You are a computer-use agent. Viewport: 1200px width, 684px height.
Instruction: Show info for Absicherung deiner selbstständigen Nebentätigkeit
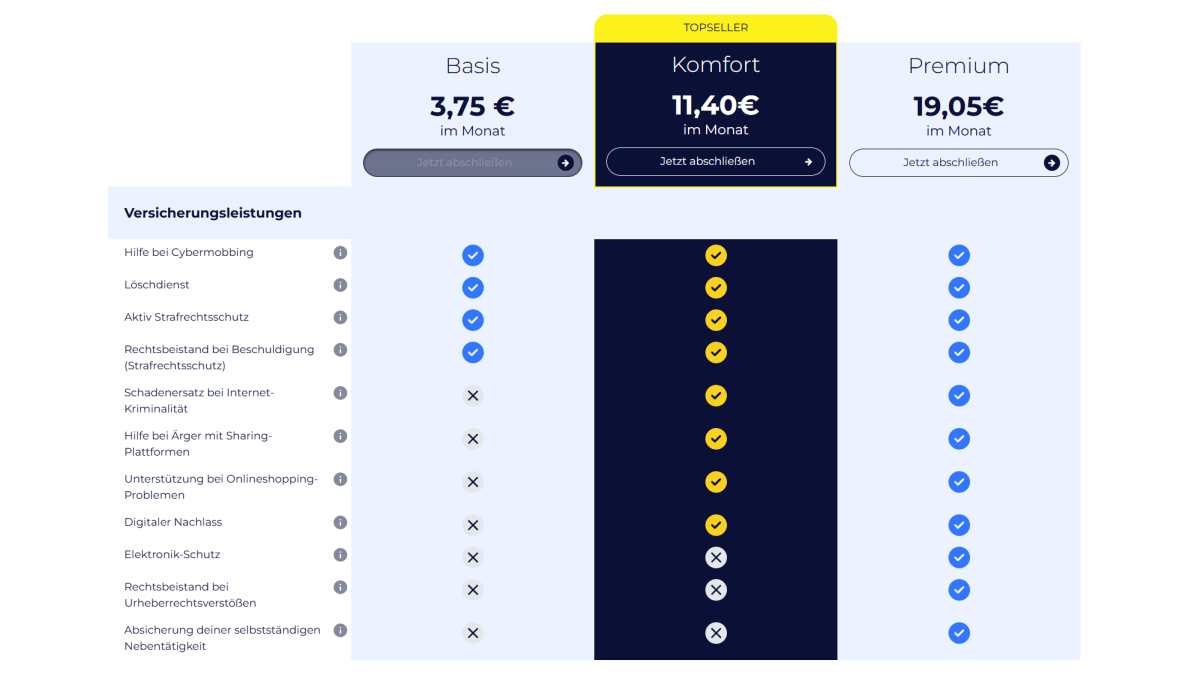coord(340,630)
